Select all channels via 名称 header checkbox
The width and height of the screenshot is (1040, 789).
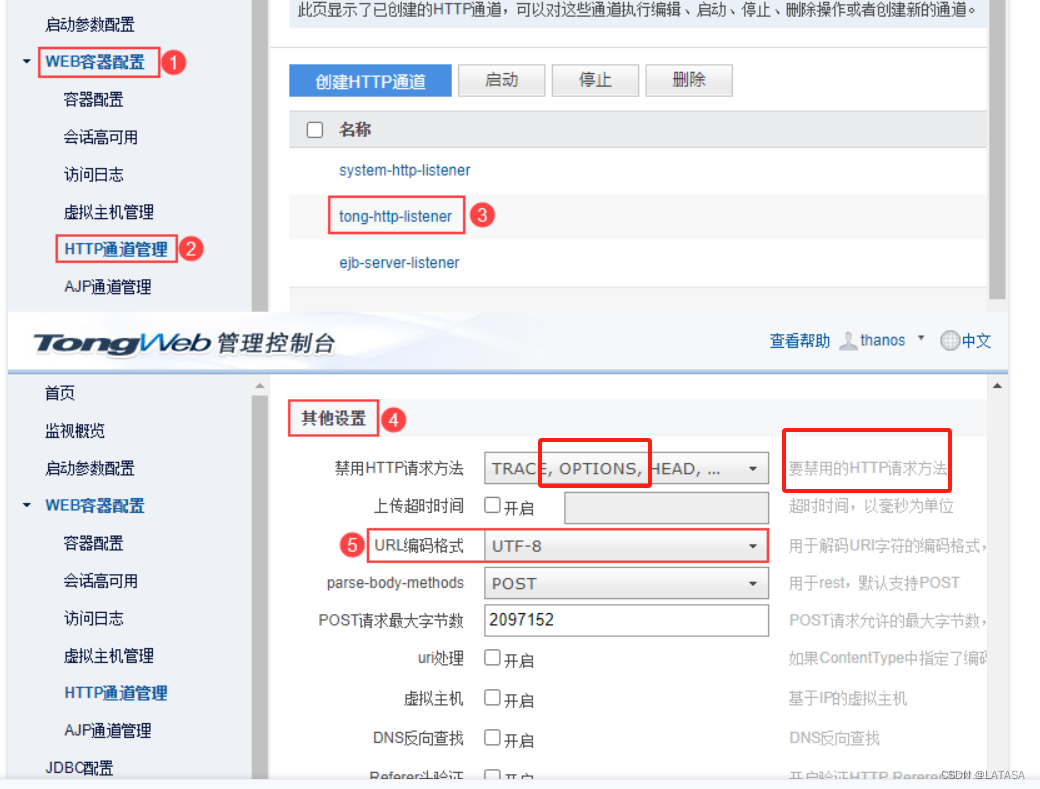(315, 129)
